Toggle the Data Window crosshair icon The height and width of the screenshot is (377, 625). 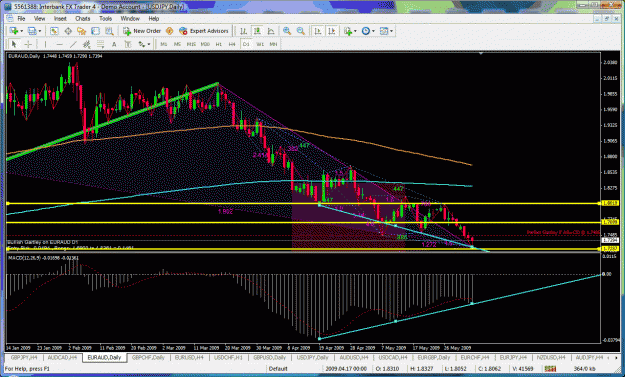tap(68, 31)
